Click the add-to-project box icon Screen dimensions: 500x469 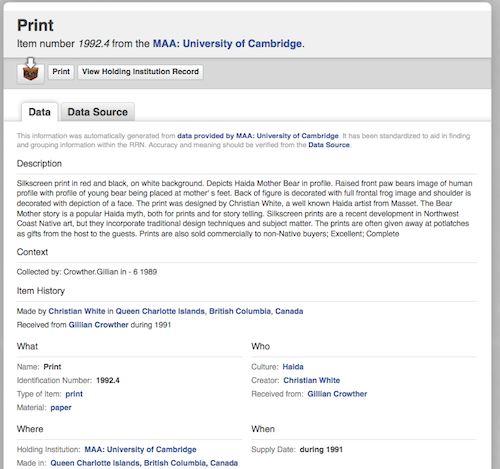tap(31, 72)
